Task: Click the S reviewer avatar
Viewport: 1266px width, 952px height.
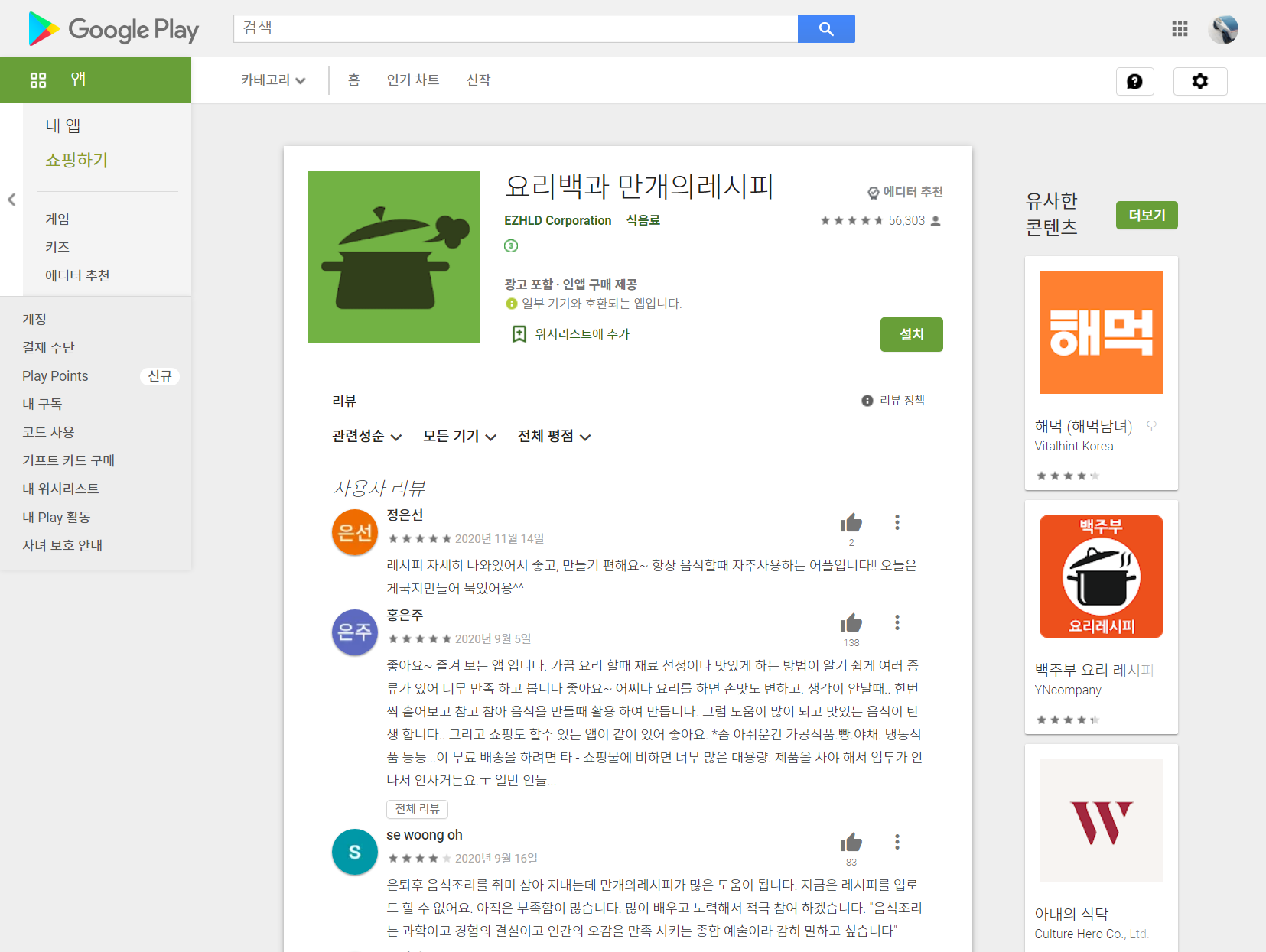Action: point(355,852)
